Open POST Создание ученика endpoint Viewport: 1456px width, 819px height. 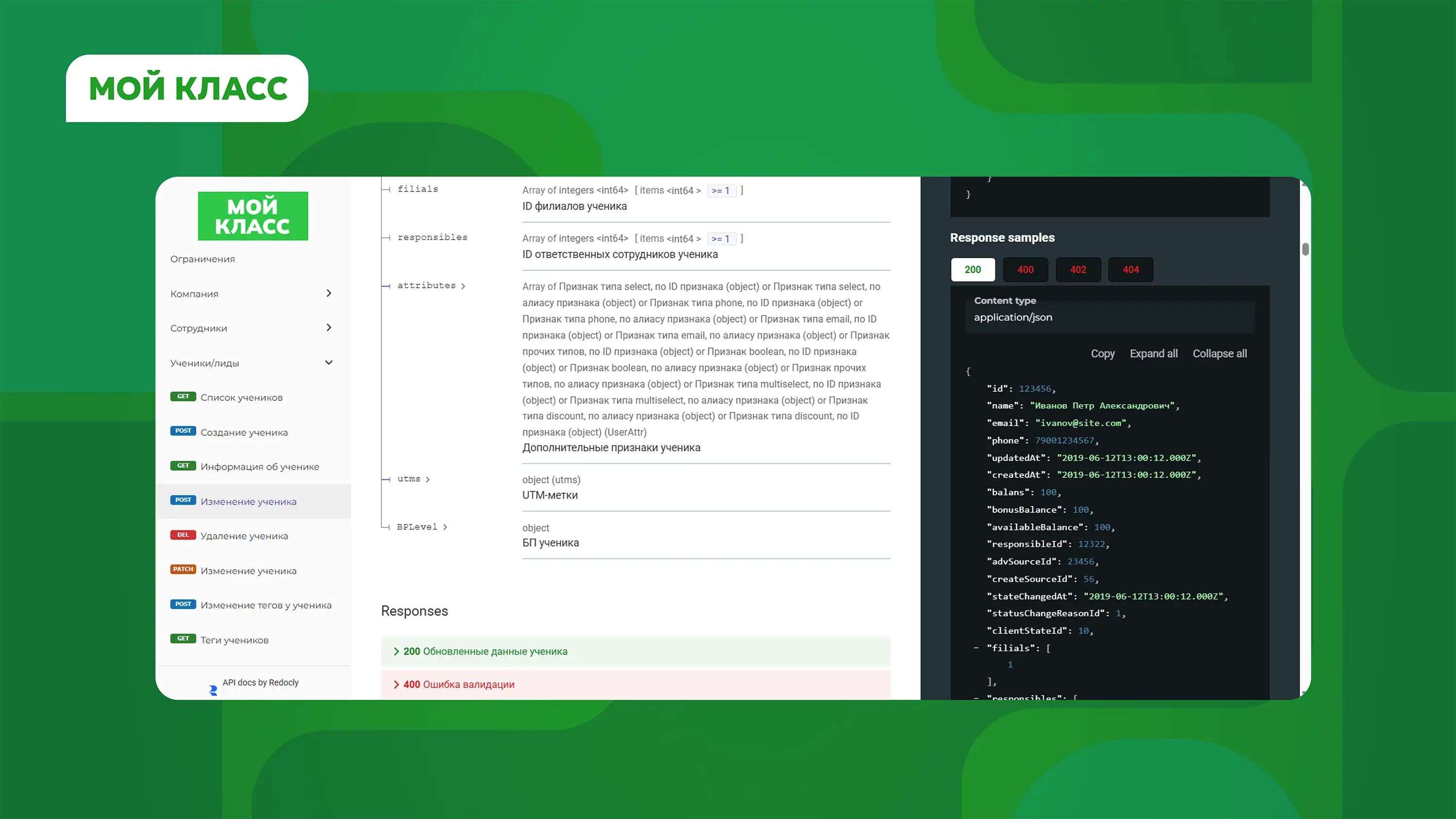coord(244,432)
